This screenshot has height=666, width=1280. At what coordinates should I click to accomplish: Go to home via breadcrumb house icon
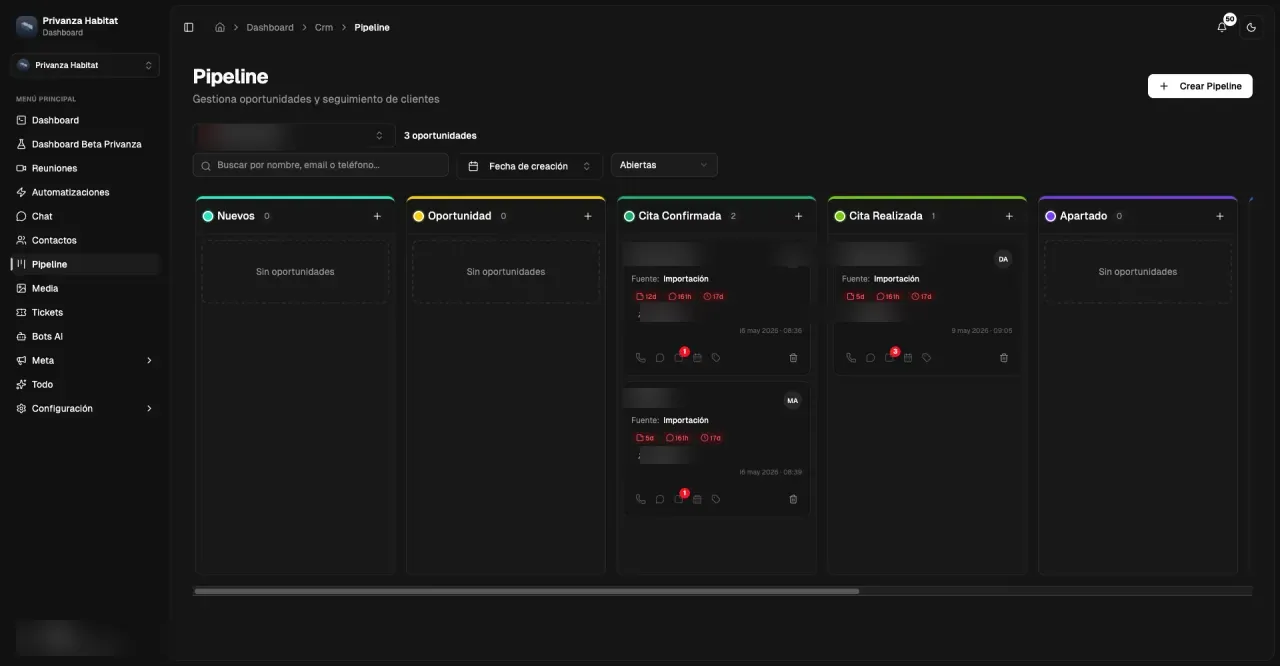220,27
